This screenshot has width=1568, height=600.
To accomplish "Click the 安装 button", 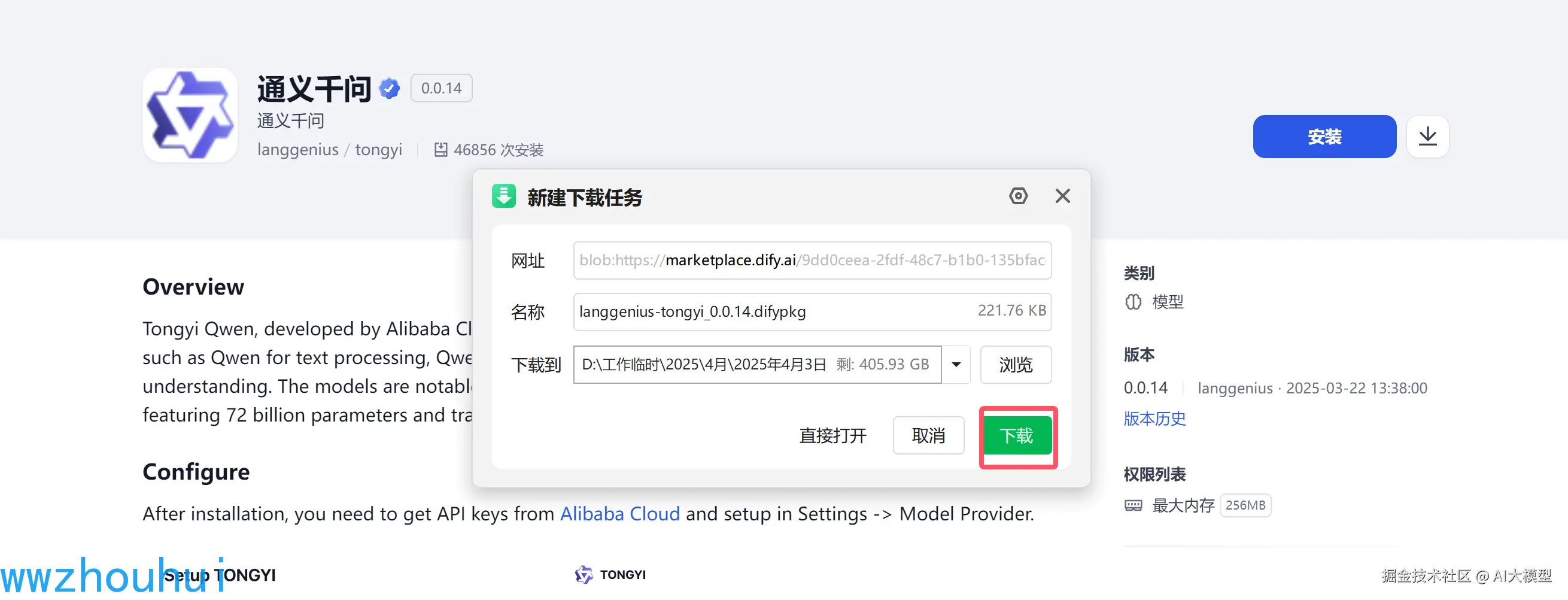I will 1324,137.
